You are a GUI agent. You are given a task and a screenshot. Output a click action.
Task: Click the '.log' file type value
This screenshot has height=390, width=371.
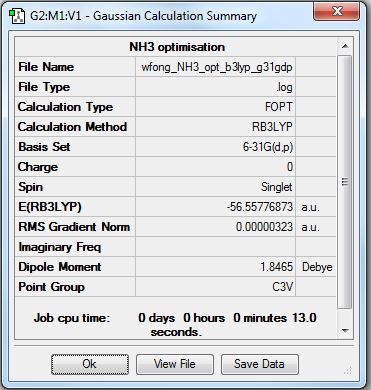click(x=284, y=87)
